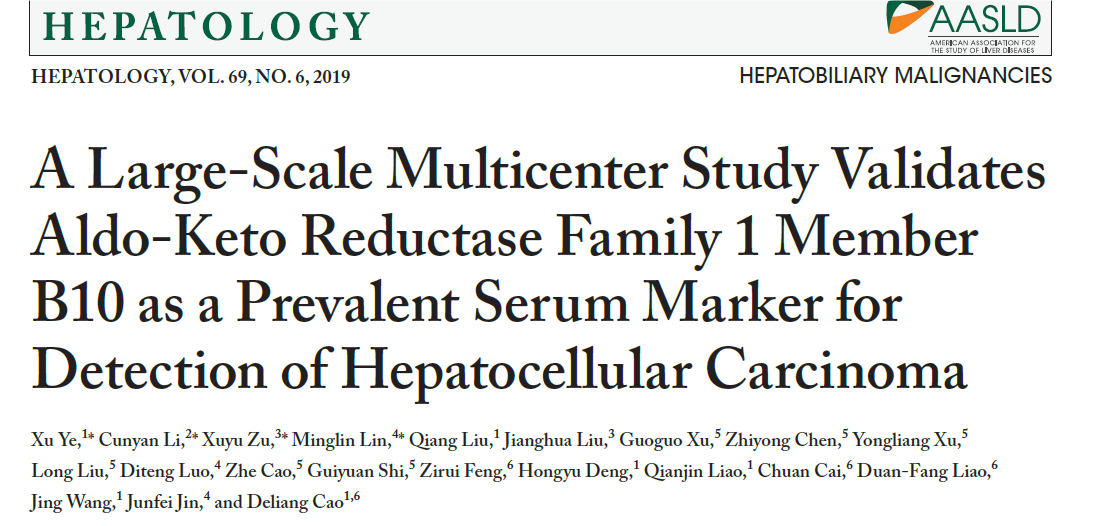Click author Cunyan Li
Image resolution: width=1108 pixels, height=526 pixels.
[x=141, y=440]
